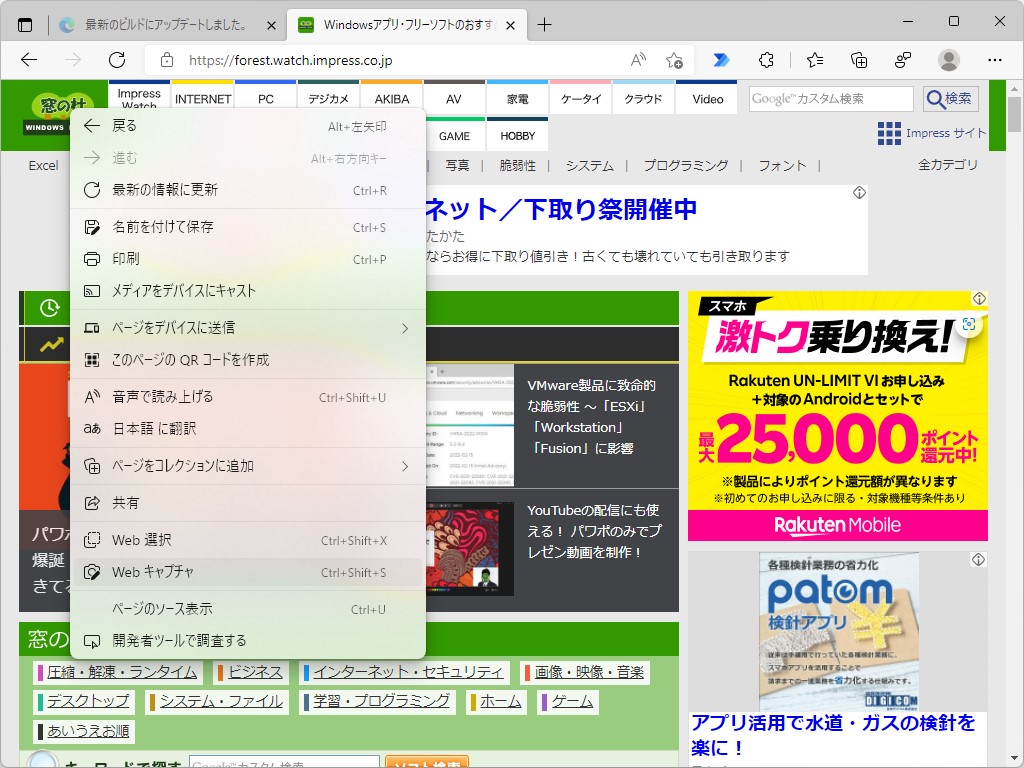This screenshot has height=768, width=1024.
Task: Open the ellipsis settings menu
Action: pyautogui.click(x=997, y=60)
